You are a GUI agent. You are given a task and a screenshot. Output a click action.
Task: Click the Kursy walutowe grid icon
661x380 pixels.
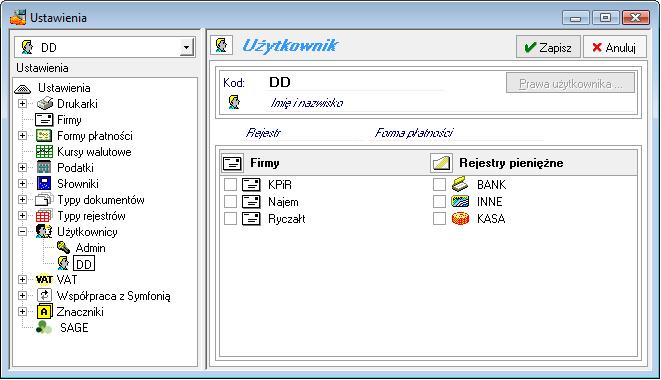click(x=44, y=151)
